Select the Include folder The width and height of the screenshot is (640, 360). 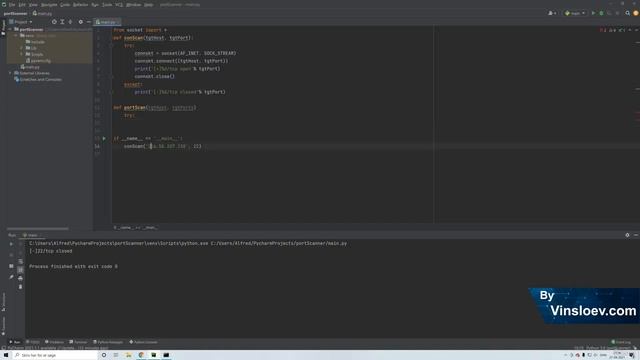35,42
